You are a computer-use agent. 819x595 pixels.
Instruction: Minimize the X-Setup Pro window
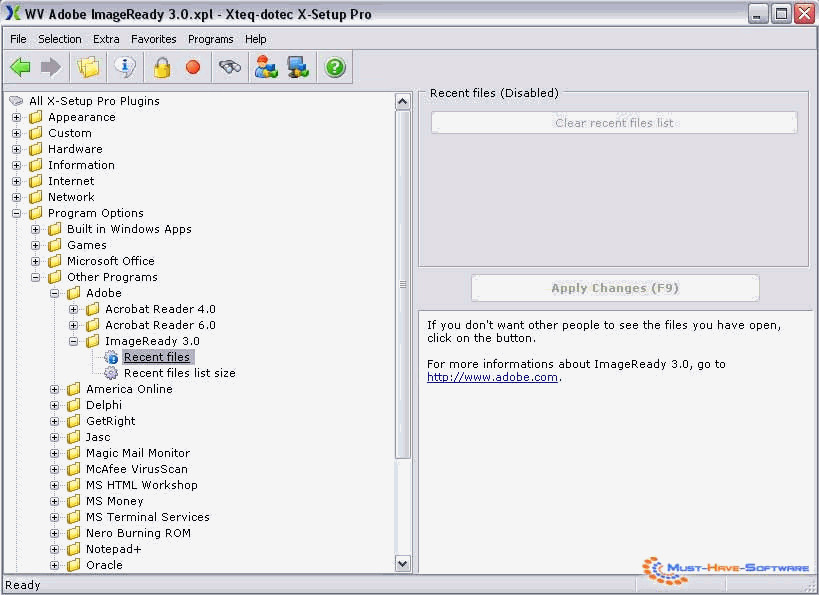pyautogui.click(x=757, y=14)
